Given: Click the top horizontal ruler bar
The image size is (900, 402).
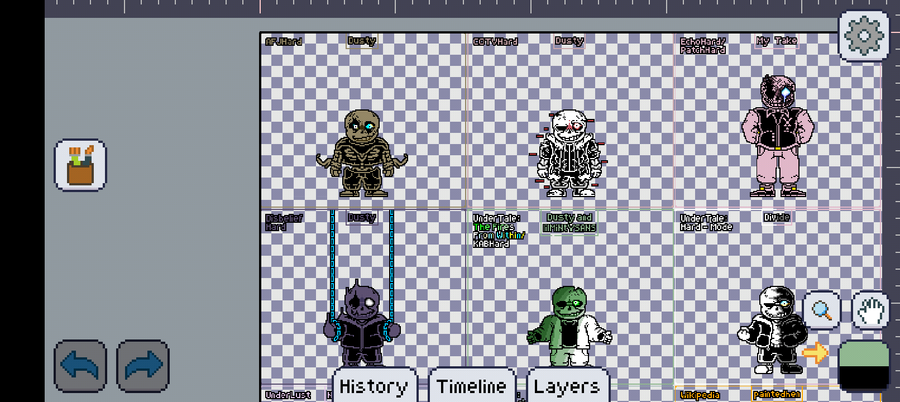Looking at the screenshot, I should [472, 7].
